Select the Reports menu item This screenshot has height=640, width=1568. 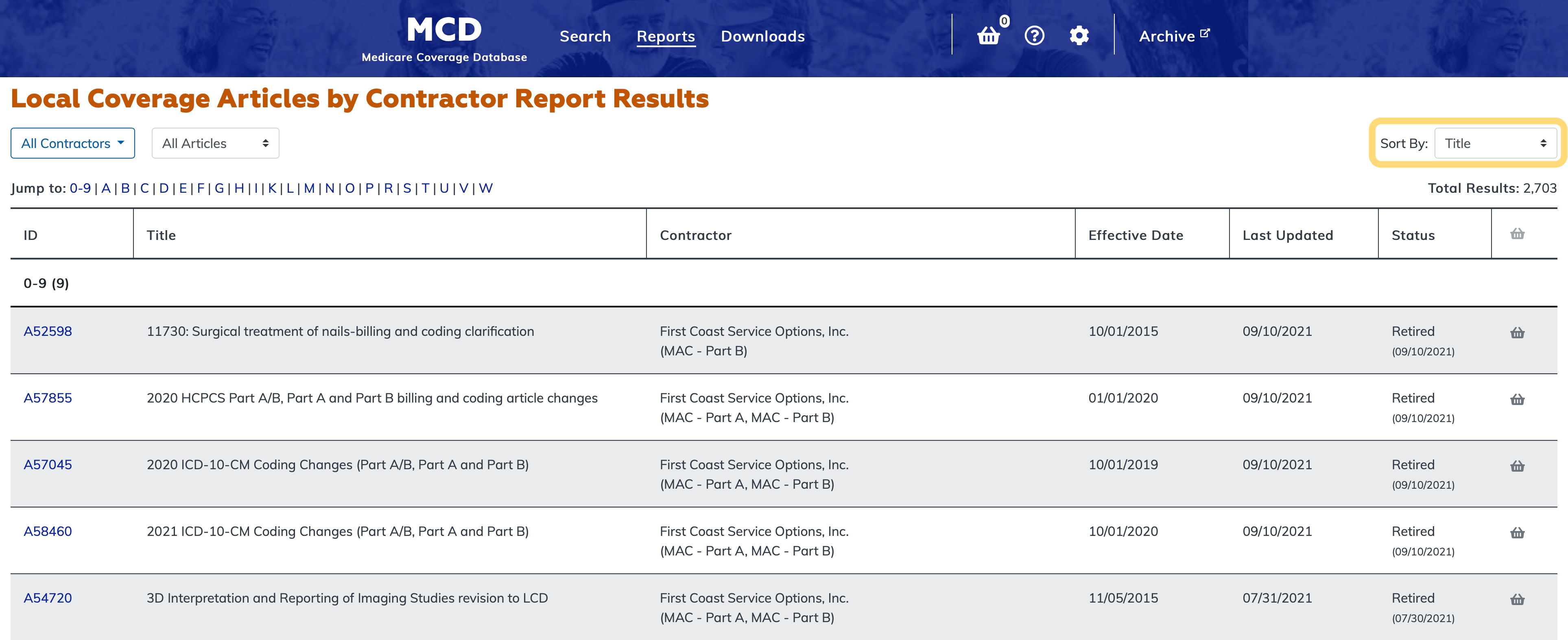pyautogui.click(x=665, y=37)
